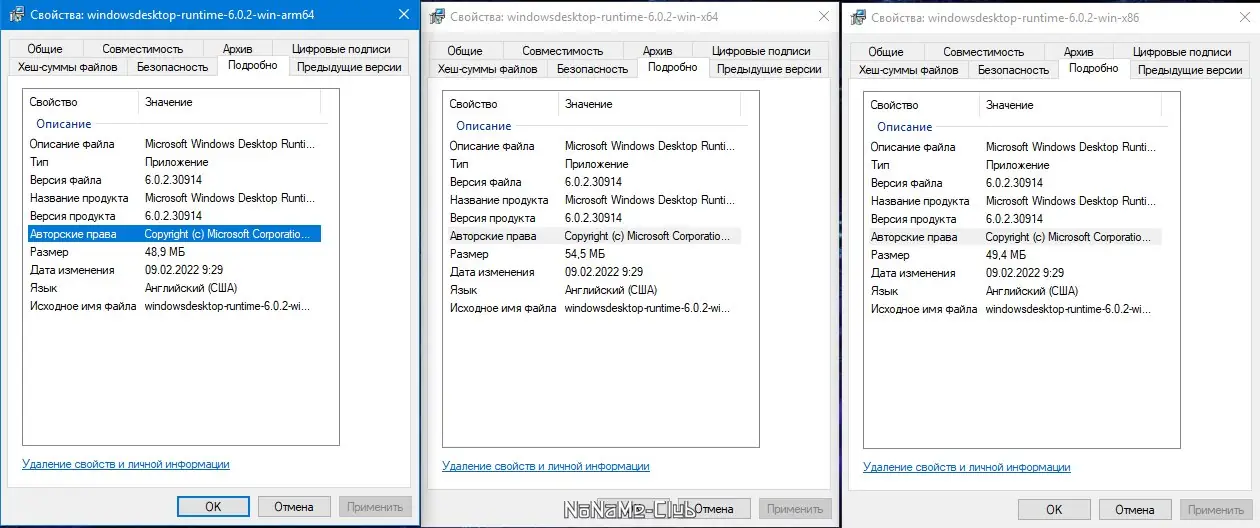The height and width of the screenshot is (528, 1260).
Task: Click installer icon in x64 window title
Action: [x=436, y=17]
